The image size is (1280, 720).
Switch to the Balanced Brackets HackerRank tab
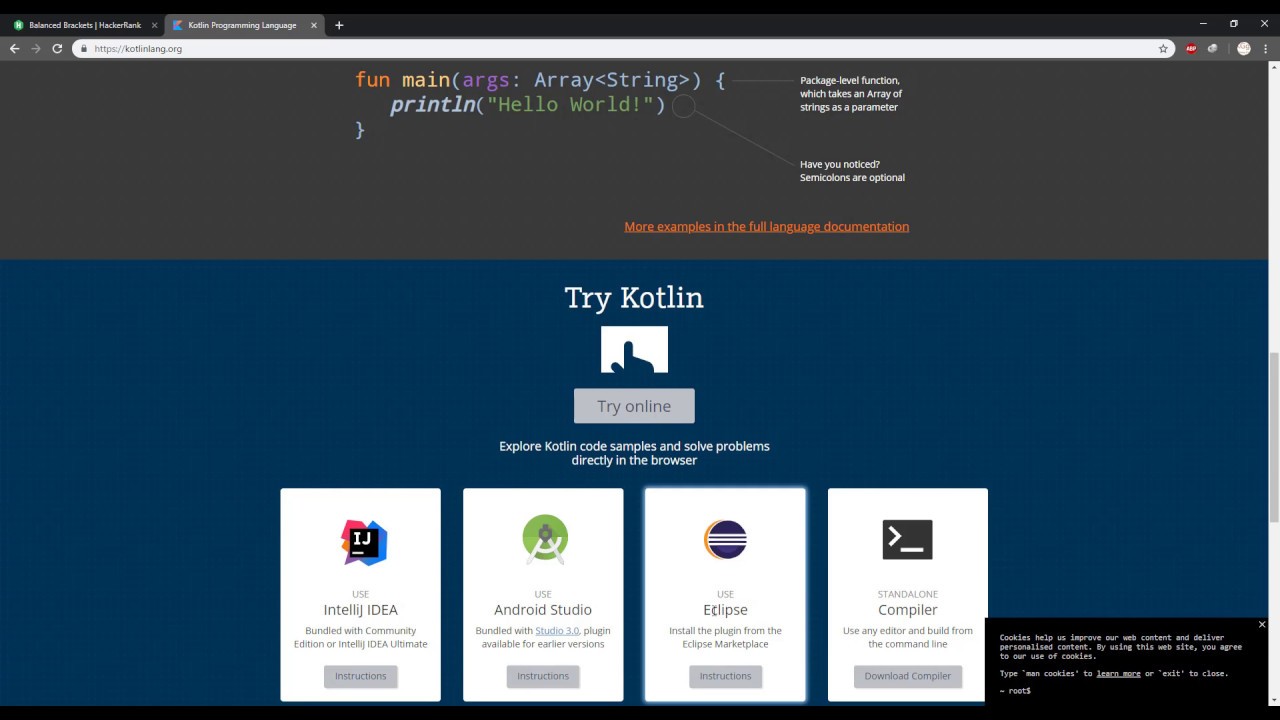85,25
